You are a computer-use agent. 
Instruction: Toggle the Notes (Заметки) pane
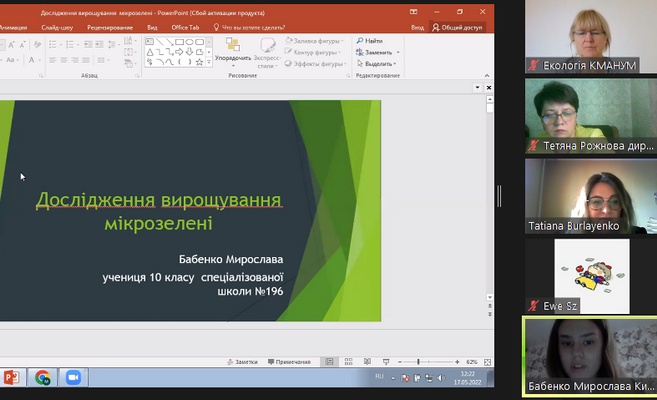pyautogui.click(x=242, y=362)
